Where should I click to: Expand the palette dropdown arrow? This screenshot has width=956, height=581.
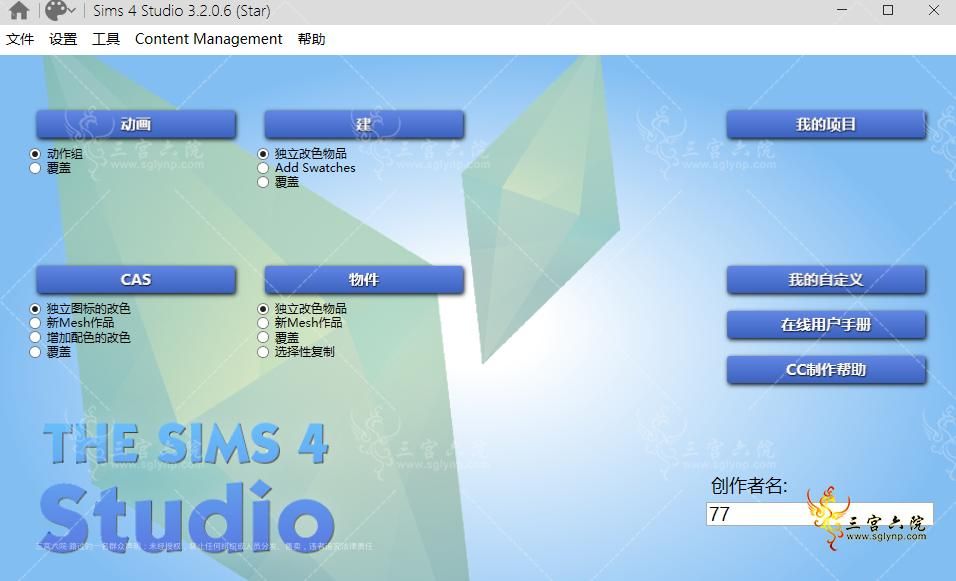pyautogui.click(x=72, y=11)
